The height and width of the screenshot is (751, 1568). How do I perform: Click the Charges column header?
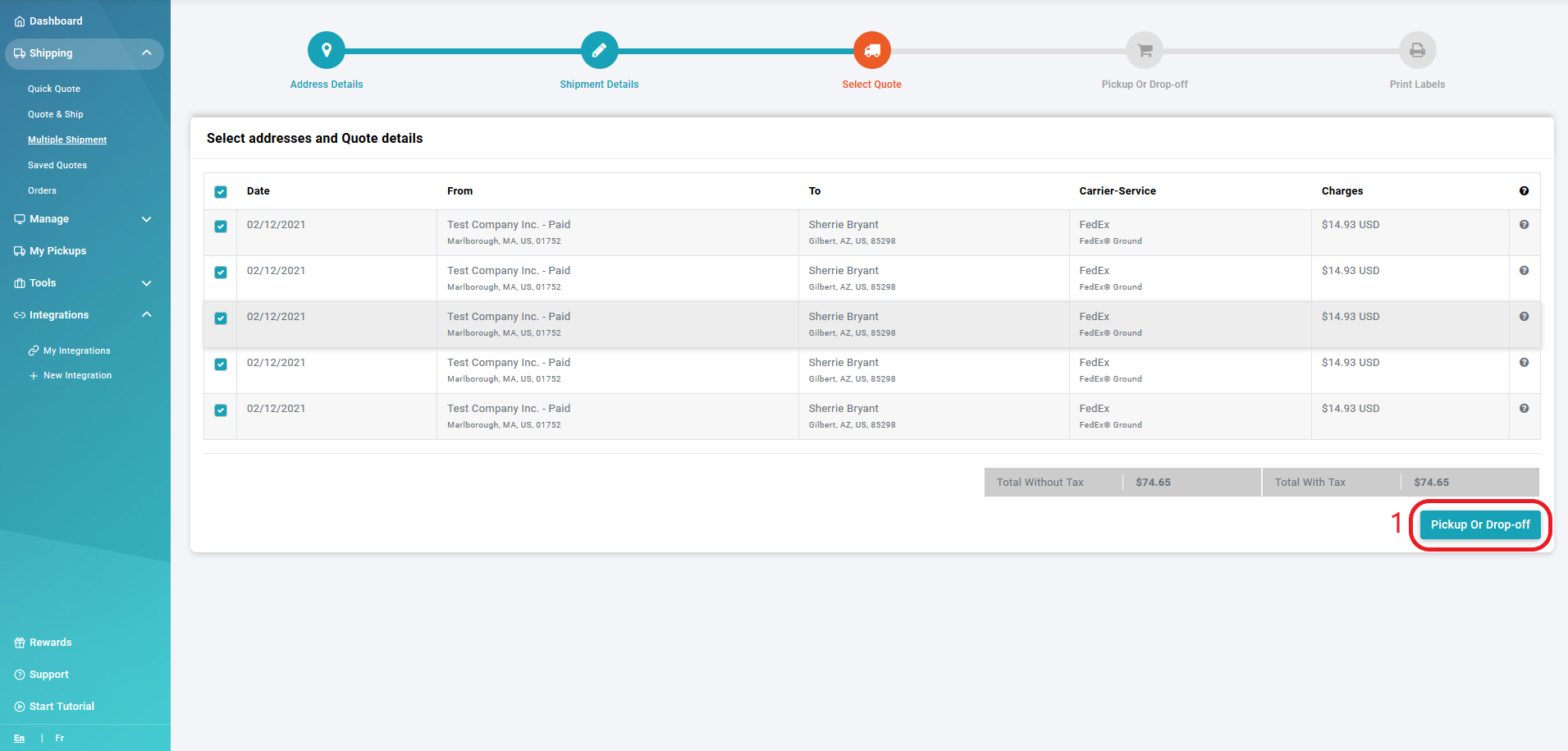1342,191
